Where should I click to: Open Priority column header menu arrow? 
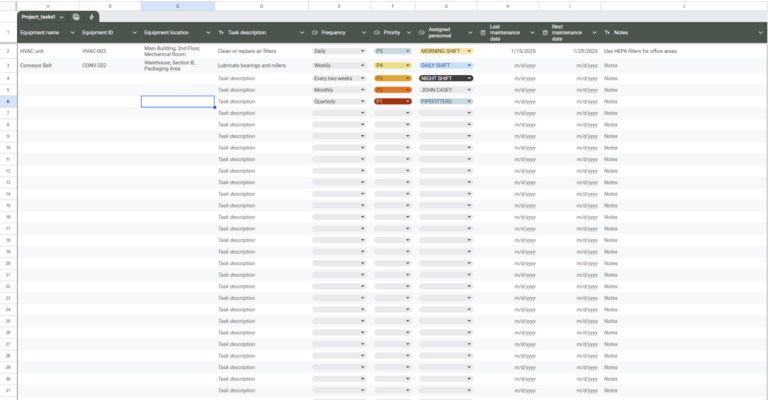tap(409, 33)
